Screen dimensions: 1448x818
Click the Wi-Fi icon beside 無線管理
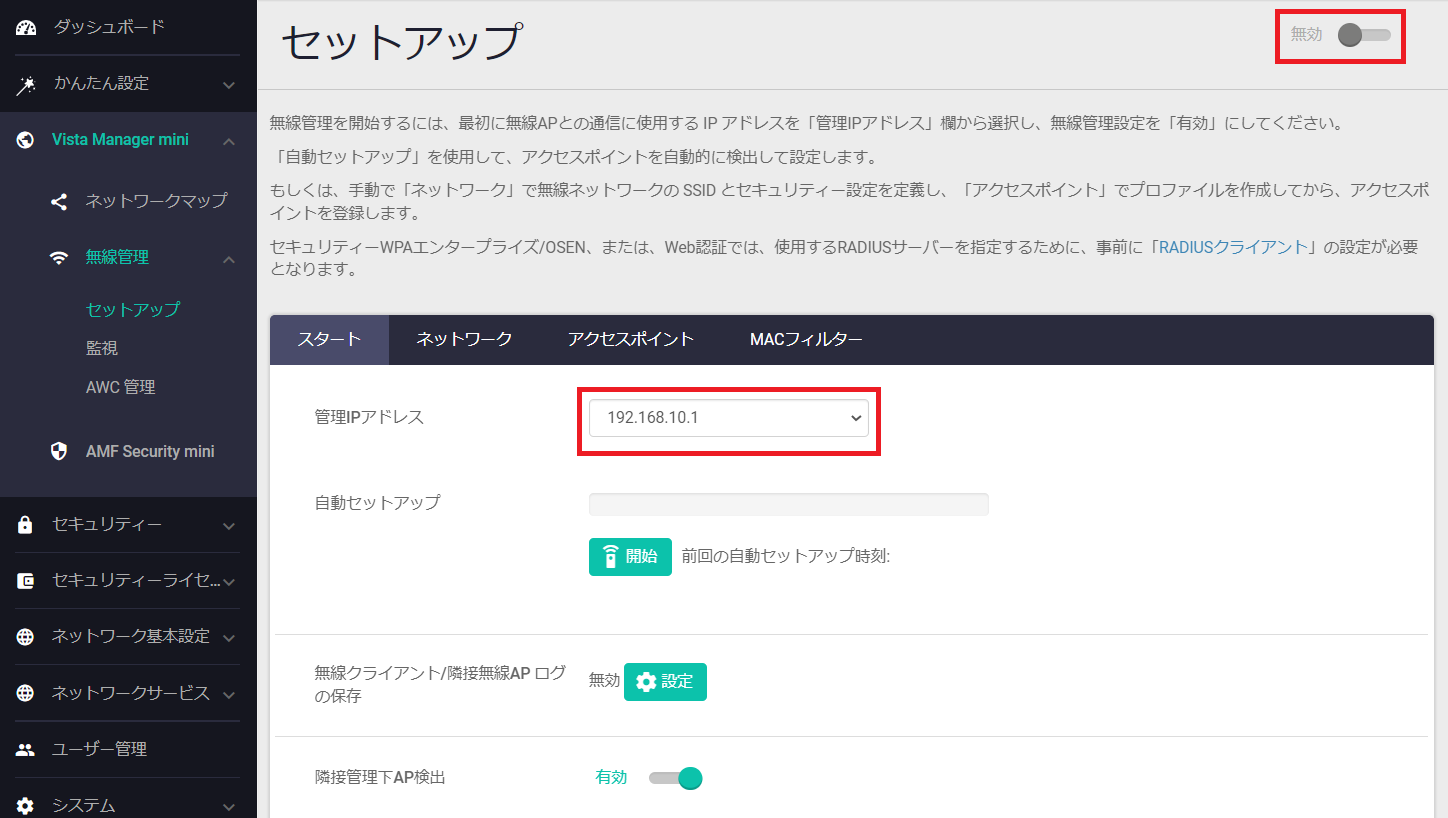click(x=59, y=258)
